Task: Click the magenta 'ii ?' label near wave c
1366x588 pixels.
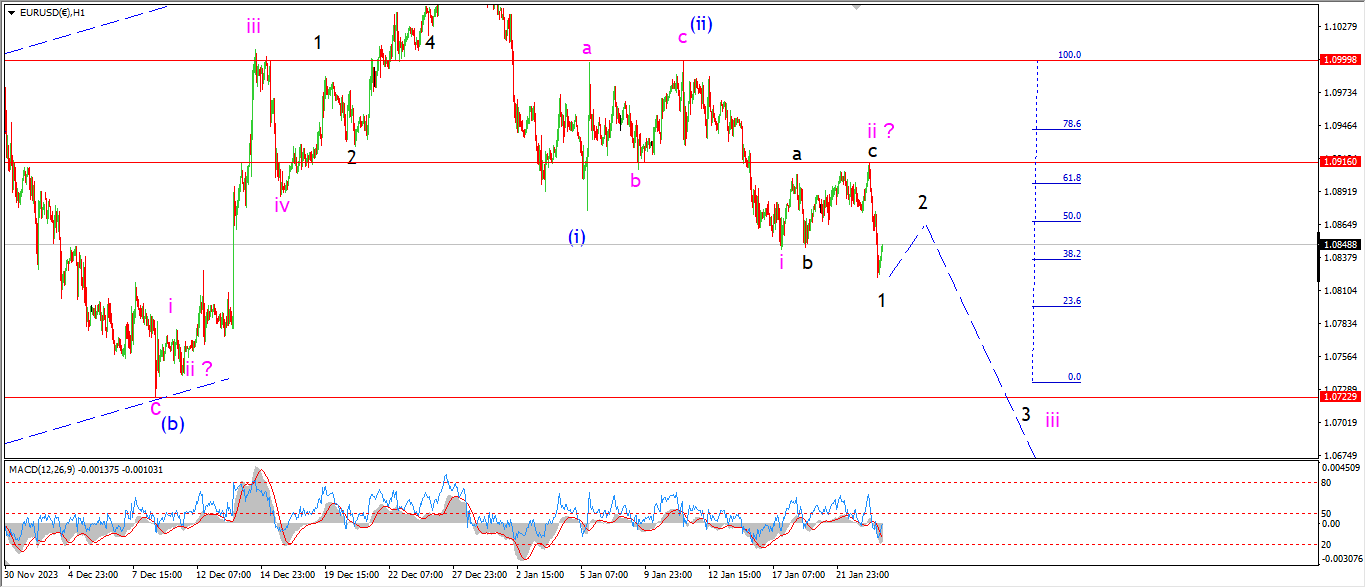Action: (880, 130)
